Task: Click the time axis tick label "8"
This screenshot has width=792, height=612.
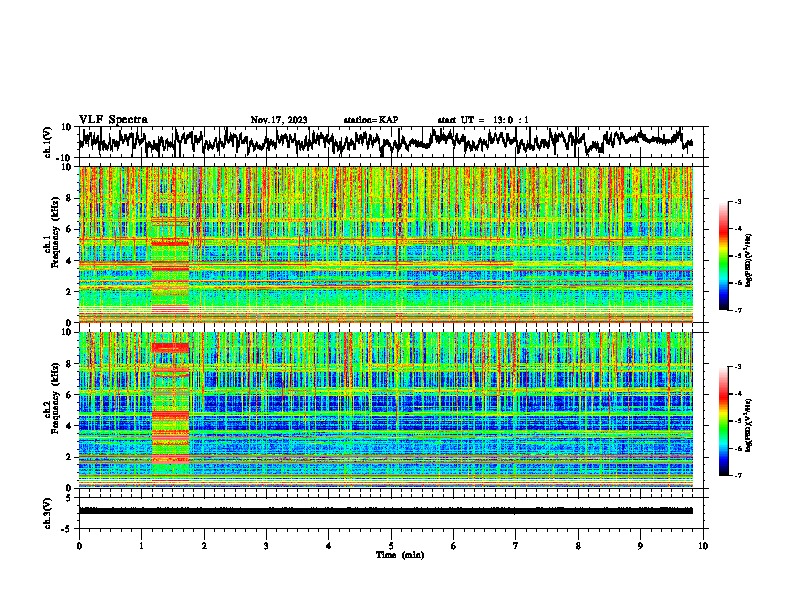Action: [578, 546]
